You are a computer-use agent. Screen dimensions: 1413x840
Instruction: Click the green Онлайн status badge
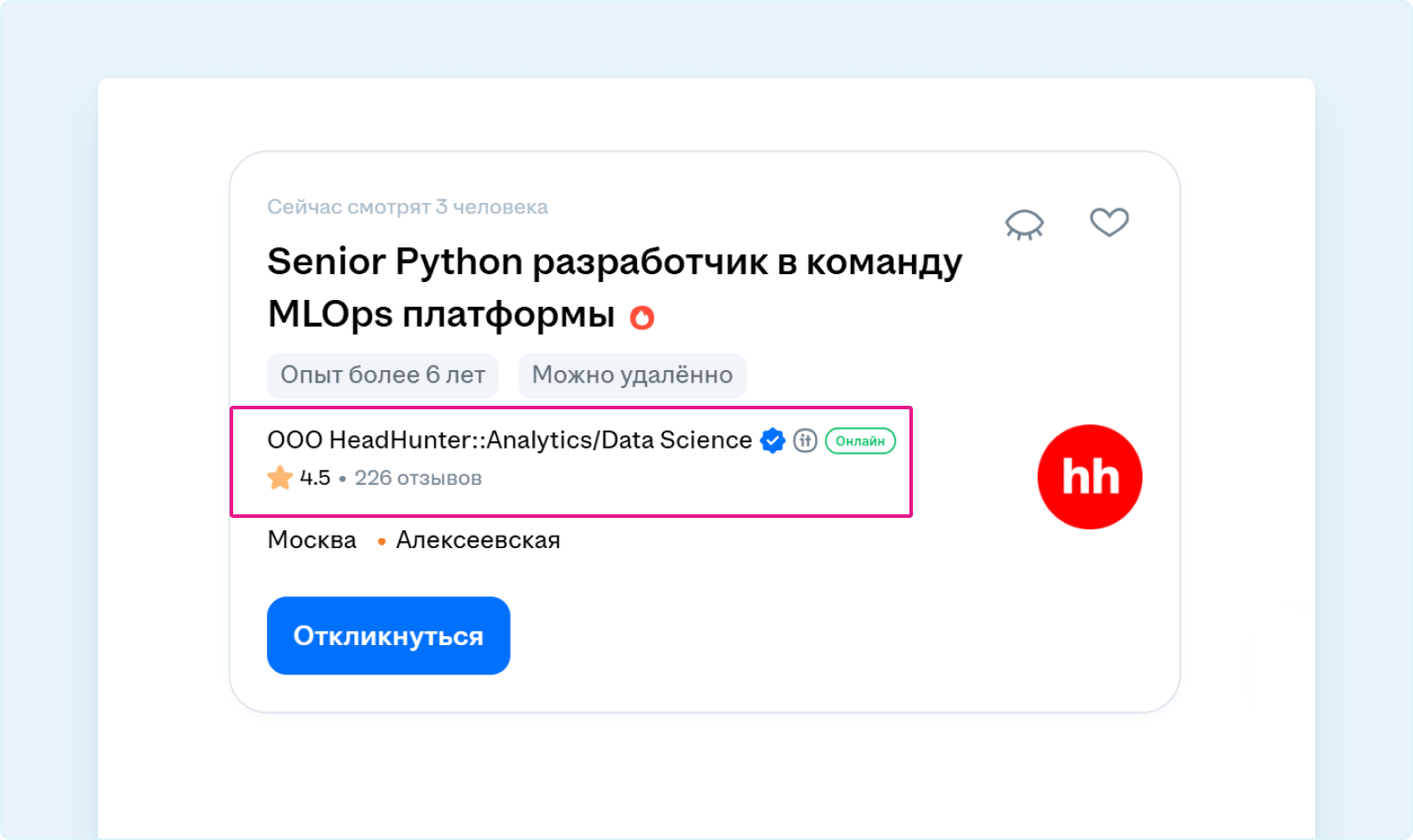pyautogui.click(x=860, y=440)
